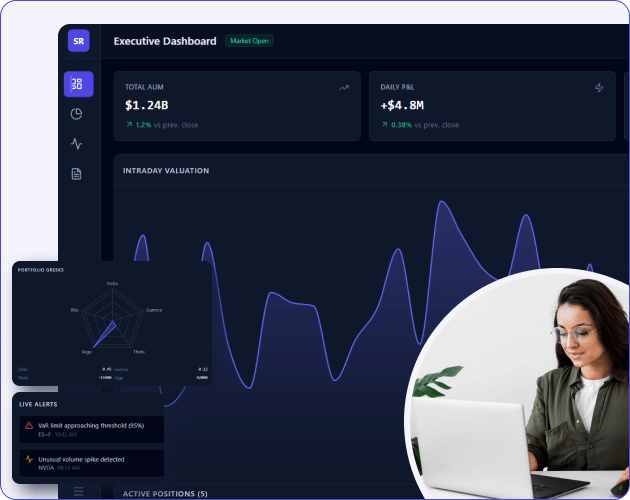Image resolution: width=630 pixels, height=500 pixels.
Task: Click the $1.24B value
Action: click(147, 105)
